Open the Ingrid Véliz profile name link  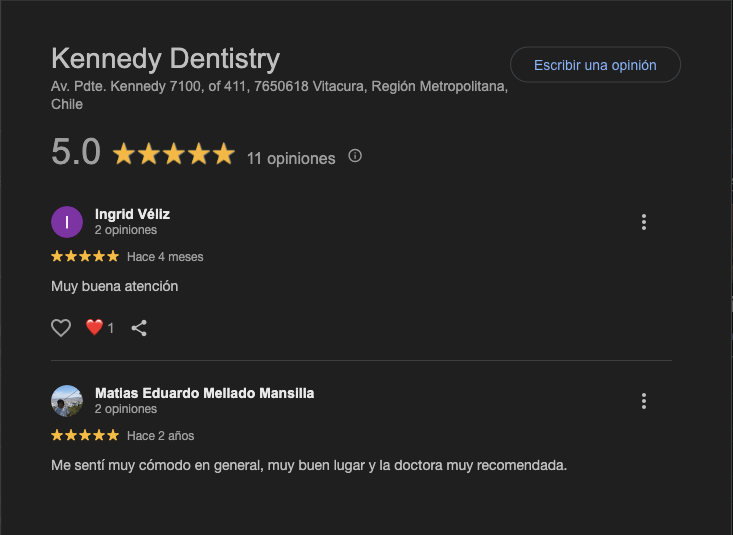pyautogui.click(x=132, y=214)
